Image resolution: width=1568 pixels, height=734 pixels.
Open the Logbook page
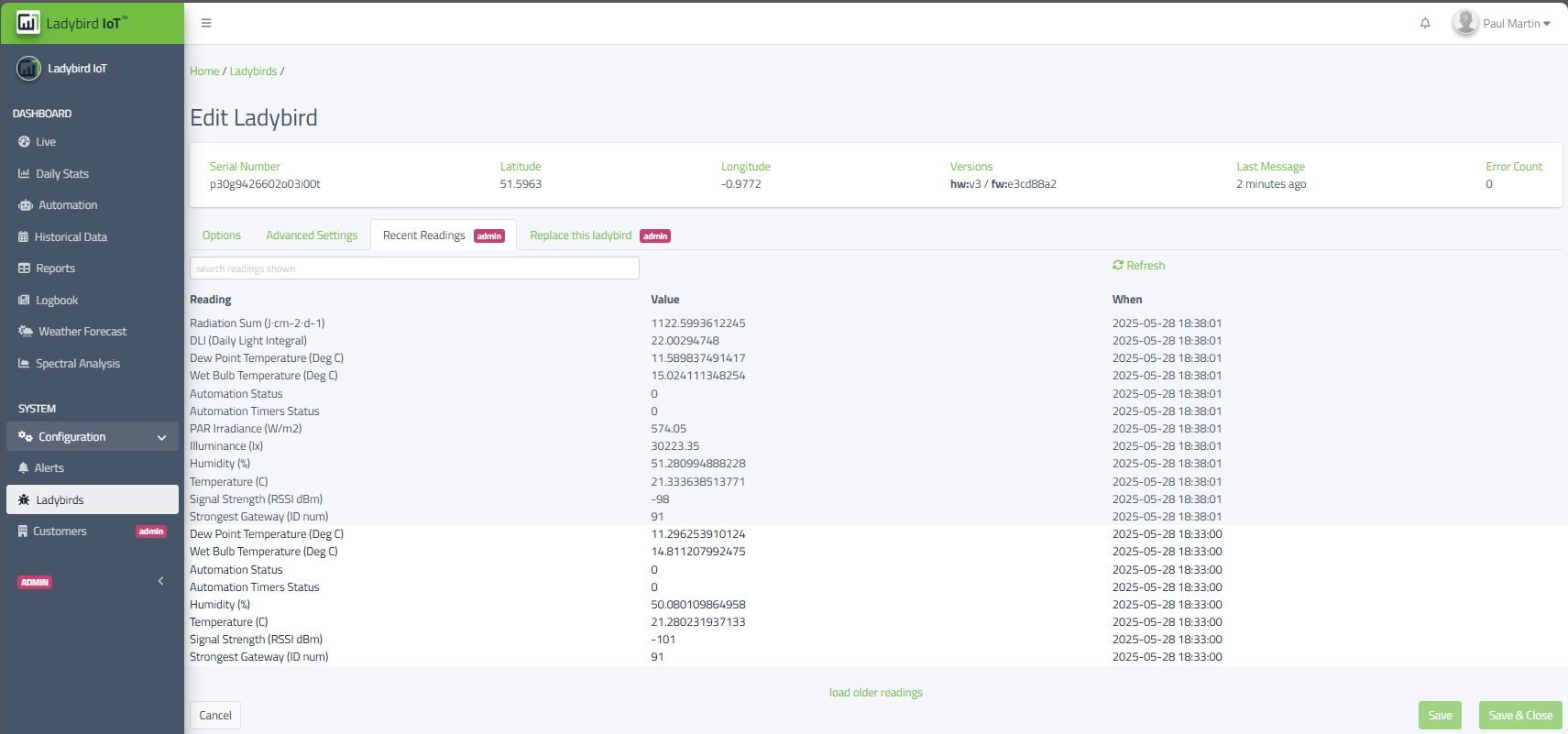pos(57,301)
